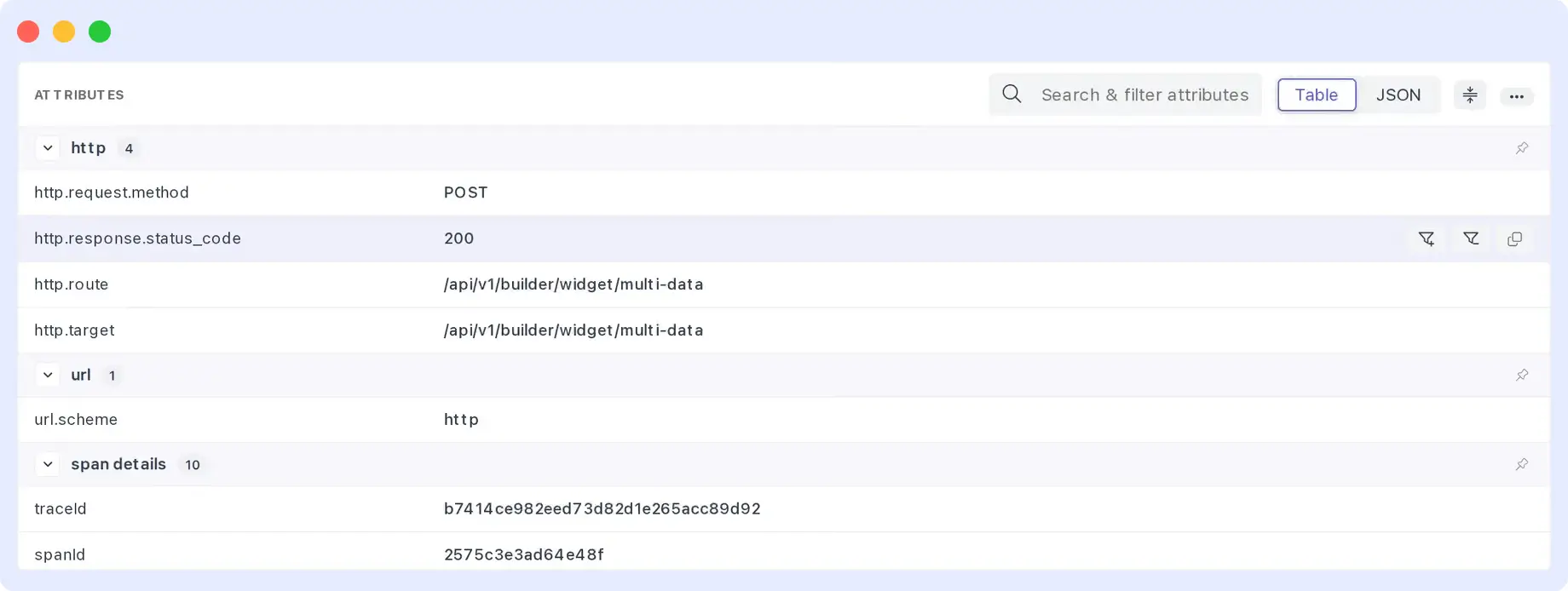
Task: Select the http.request.method key
Action: coord(112,192)
